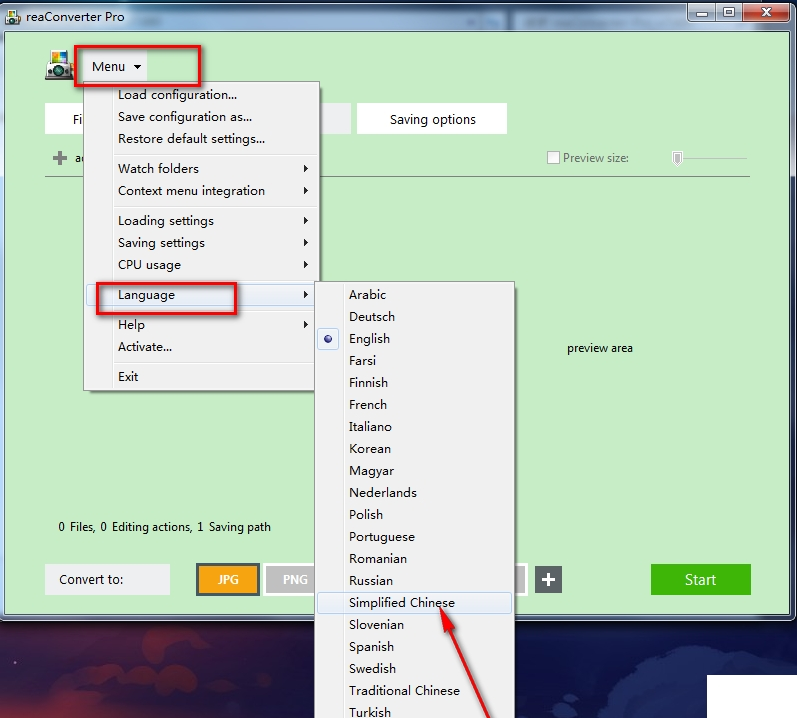
Task: Expand the CPU usage submenu
Action: pyautogui.click(x=201, y=265)
